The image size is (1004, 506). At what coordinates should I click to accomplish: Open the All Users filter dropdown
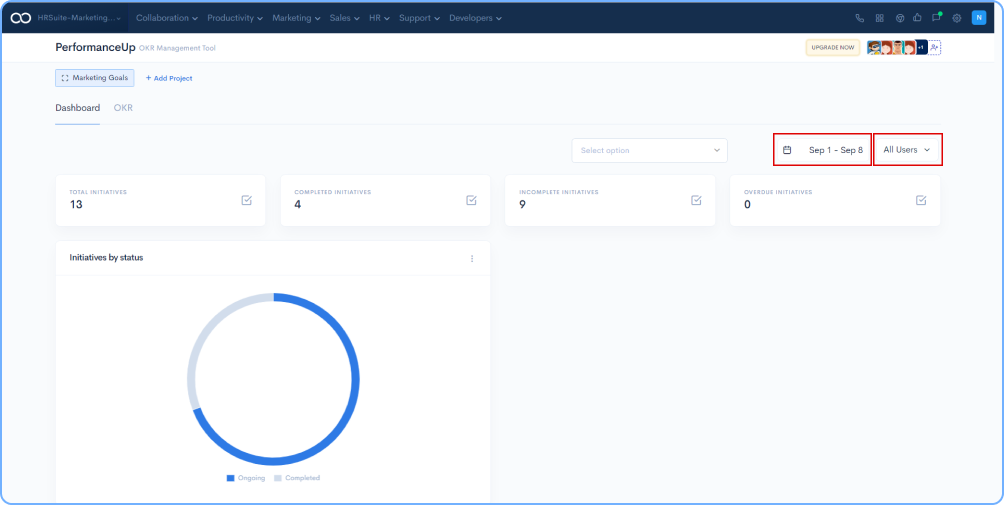point(907,150)
